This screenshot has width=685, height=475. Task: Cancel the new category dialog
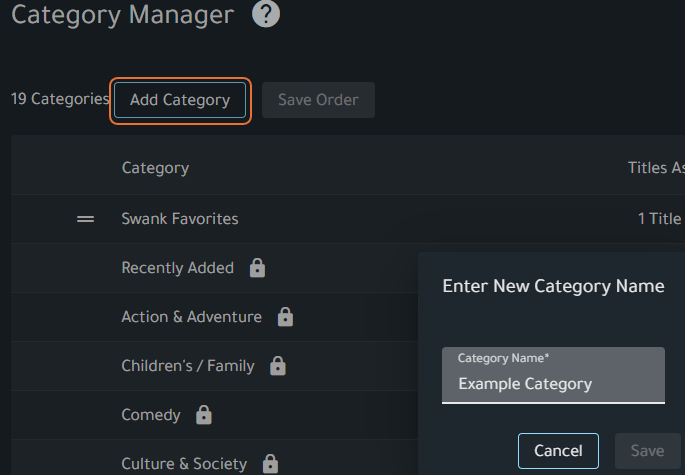click(558, 451)
